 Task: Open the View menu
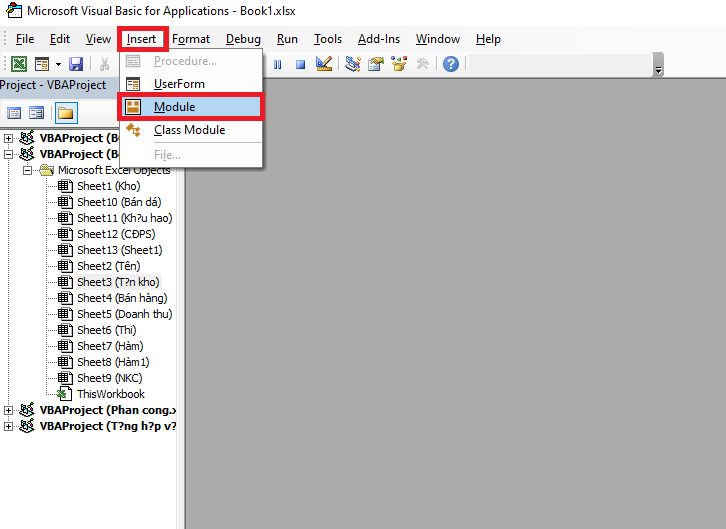pos(98,39)
